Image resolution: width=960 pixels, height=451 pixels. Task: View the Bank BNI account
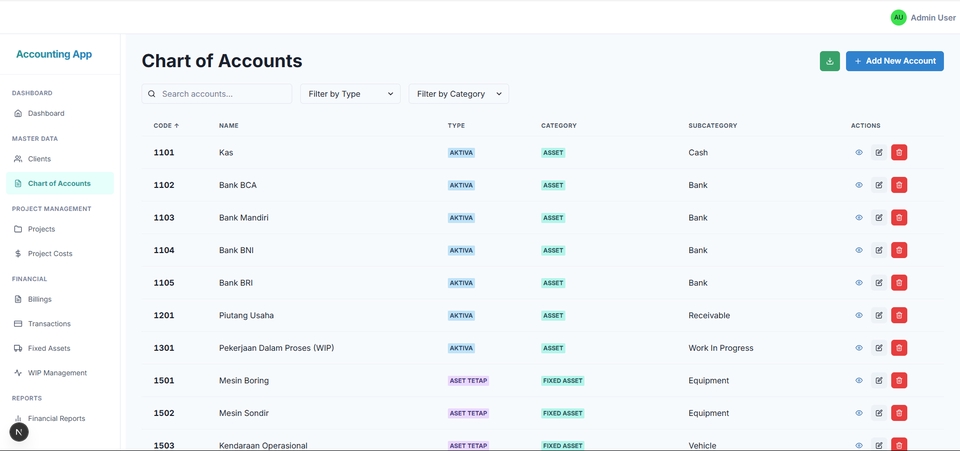click(858, 250)
